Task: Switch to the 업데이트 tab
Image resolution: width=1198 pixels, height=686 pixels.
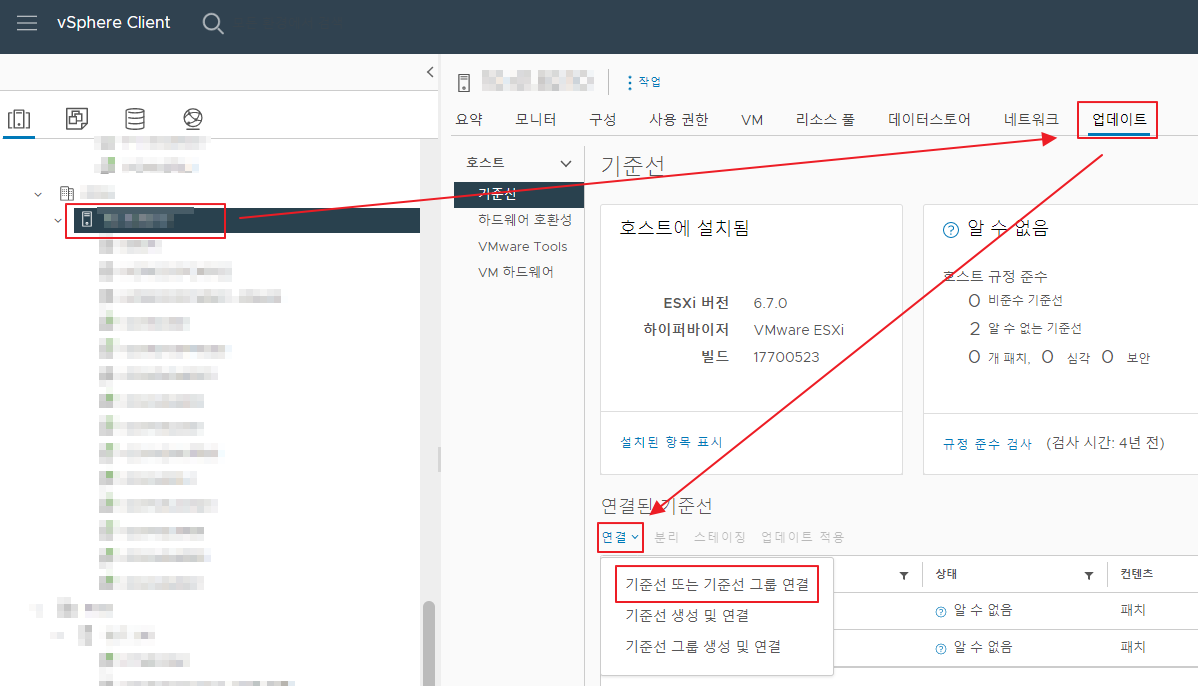Action: click(1119, 119)
